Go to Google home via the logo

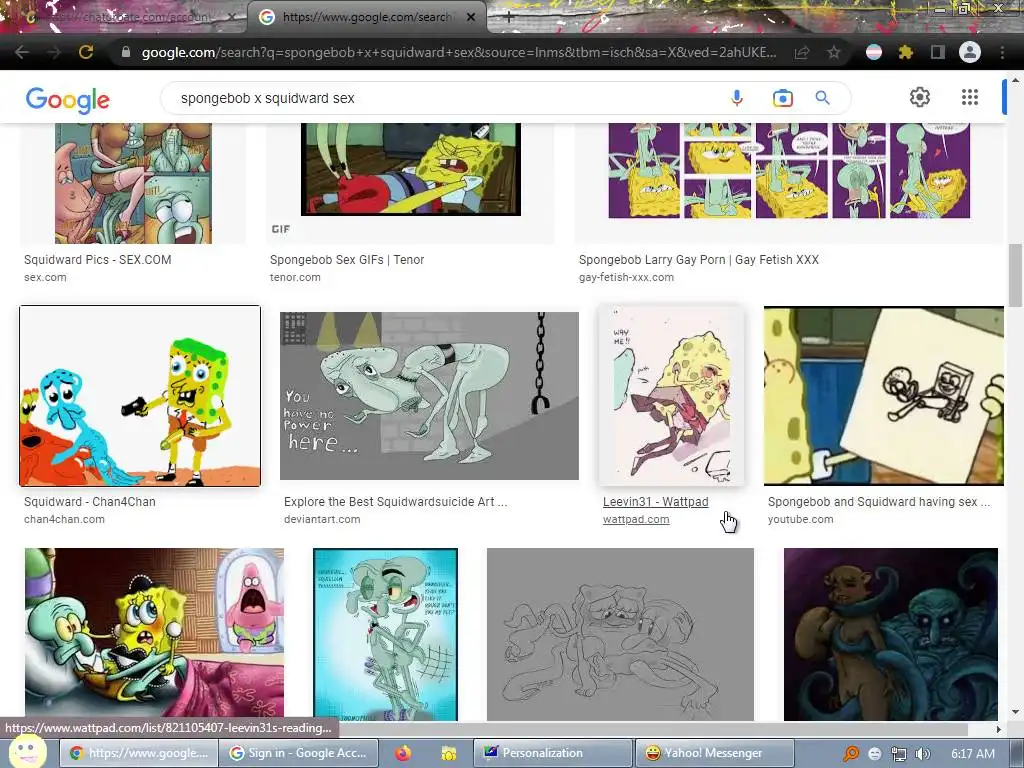[68, 100]
